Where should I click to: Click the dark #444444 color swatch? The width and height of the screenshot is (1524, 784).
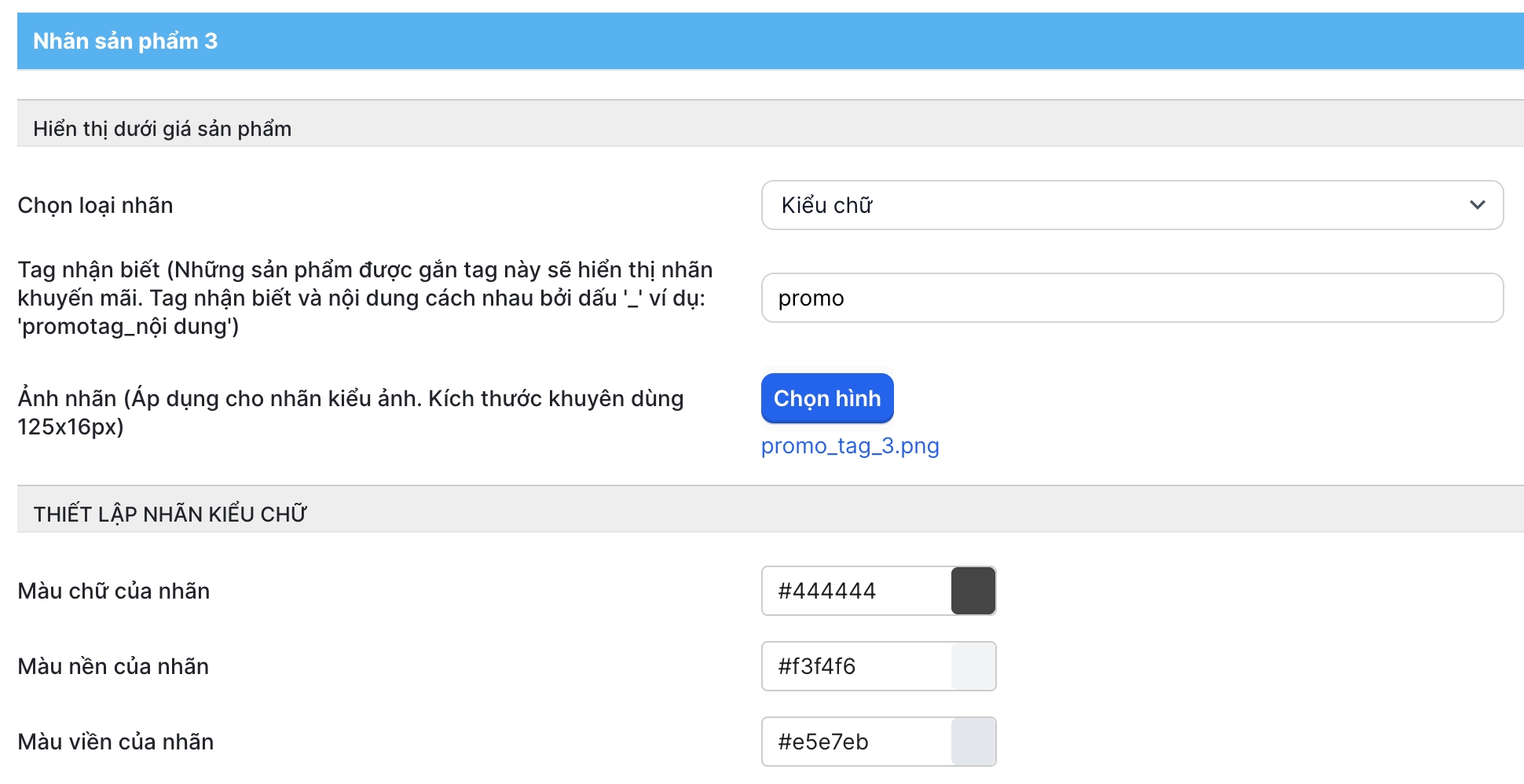tap(973, 591)
